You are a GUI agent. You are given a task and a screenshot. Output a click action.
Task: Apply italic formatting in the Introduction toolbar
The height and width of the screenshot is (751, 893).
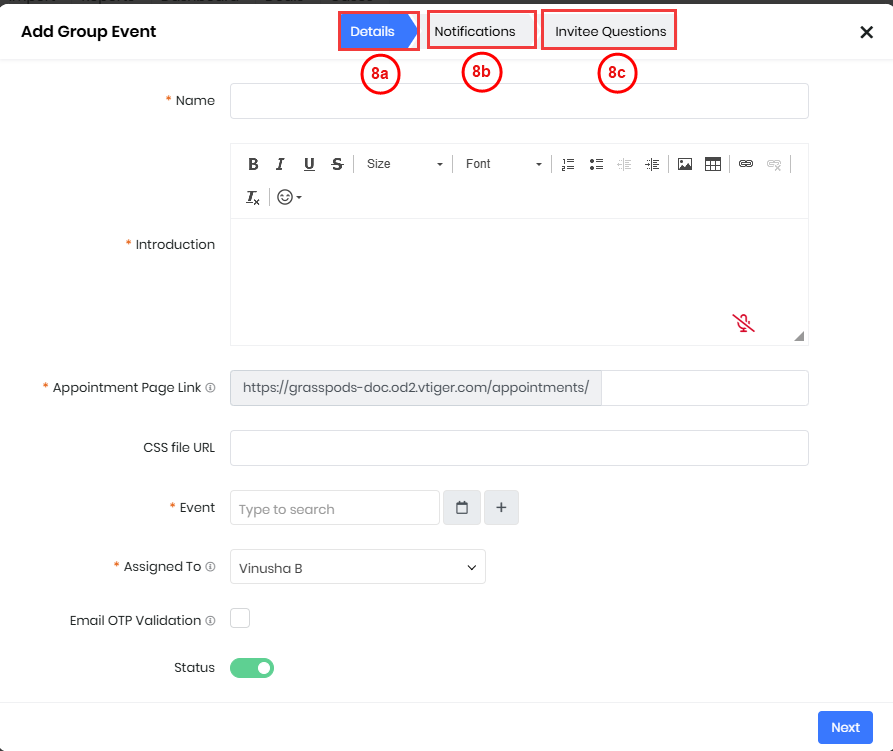tap(281, 164)
